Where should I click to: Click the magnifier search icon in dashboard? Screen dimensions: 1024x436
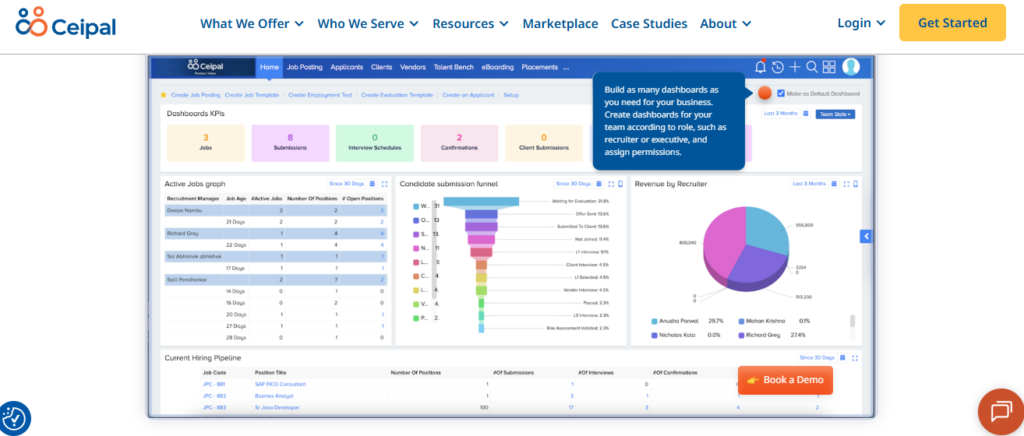tap(812, 67)
